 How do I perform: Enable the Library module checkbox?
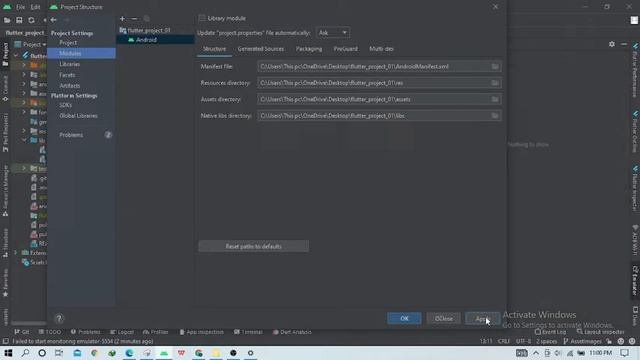tap(202, 18)
